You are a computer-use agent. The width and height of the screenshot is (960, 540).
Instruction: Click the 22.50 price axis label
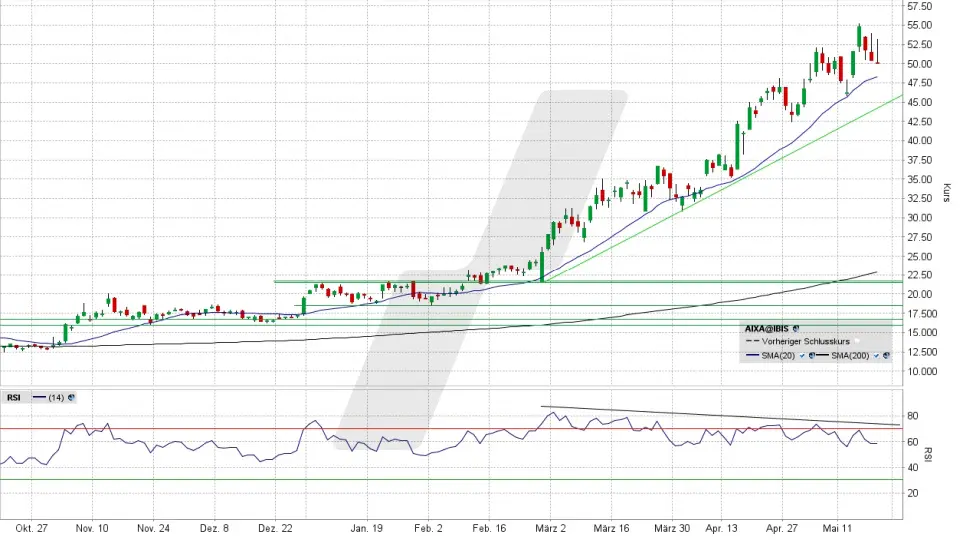920,275
